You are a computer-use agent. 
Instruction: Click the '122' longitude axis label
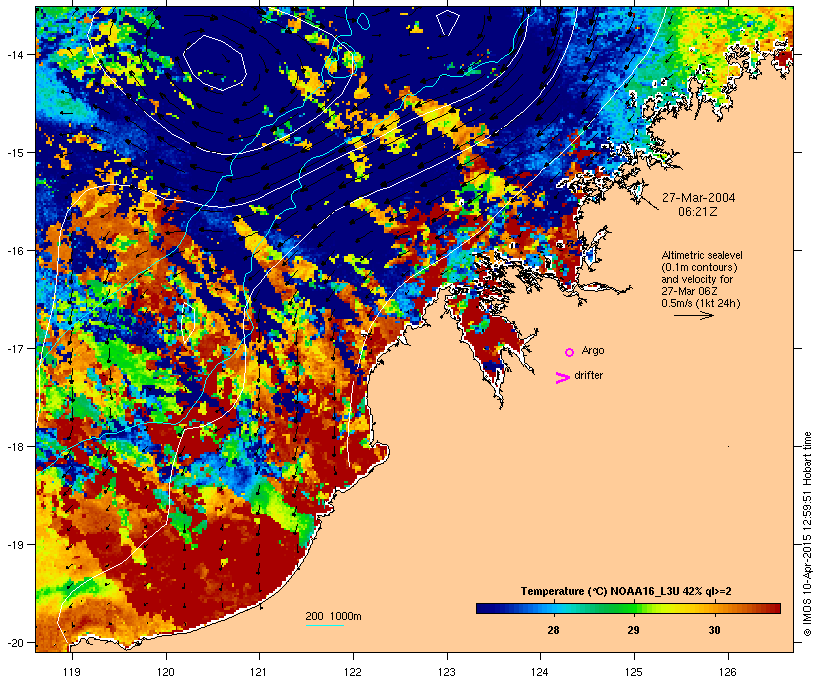[x=353, y=672]
